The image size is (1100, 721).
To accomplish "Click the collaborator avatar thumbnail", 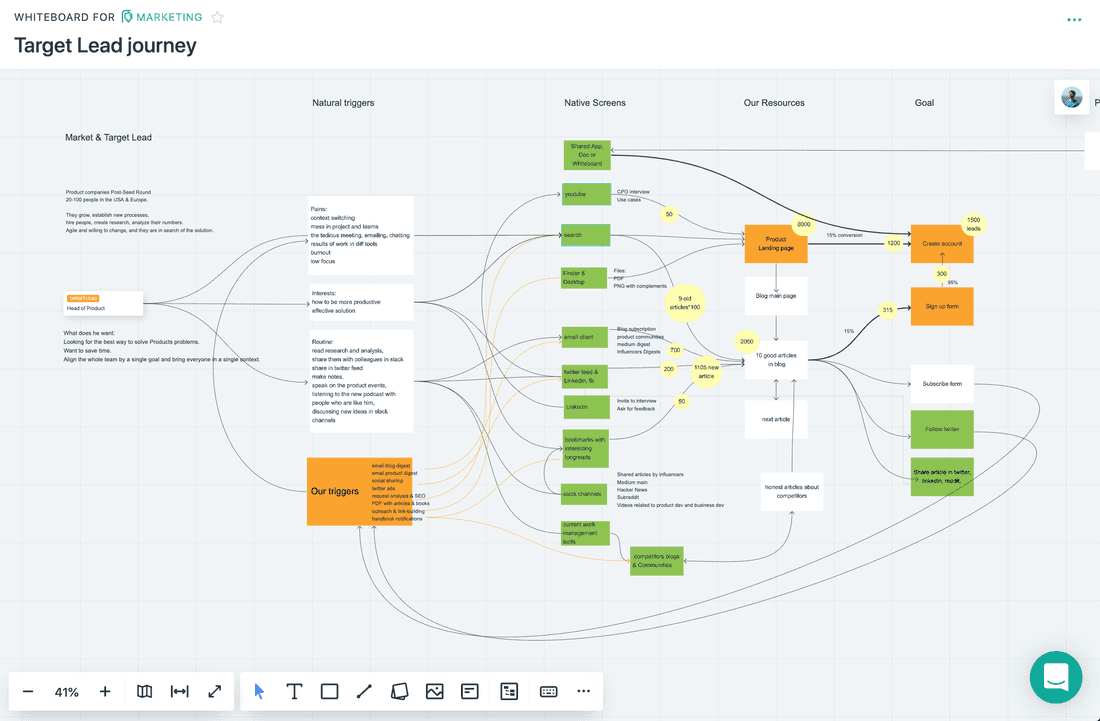I will point(1071,97).
